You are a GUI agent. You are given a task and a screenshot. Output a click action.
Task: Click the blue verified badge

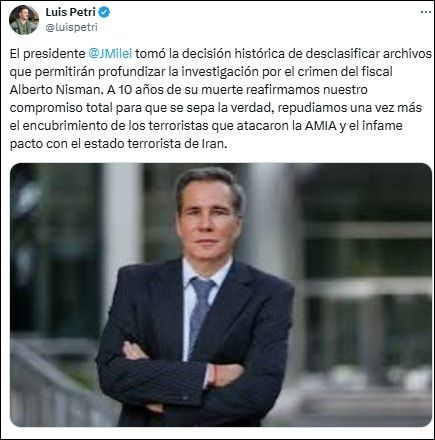[x=104, y=12]
